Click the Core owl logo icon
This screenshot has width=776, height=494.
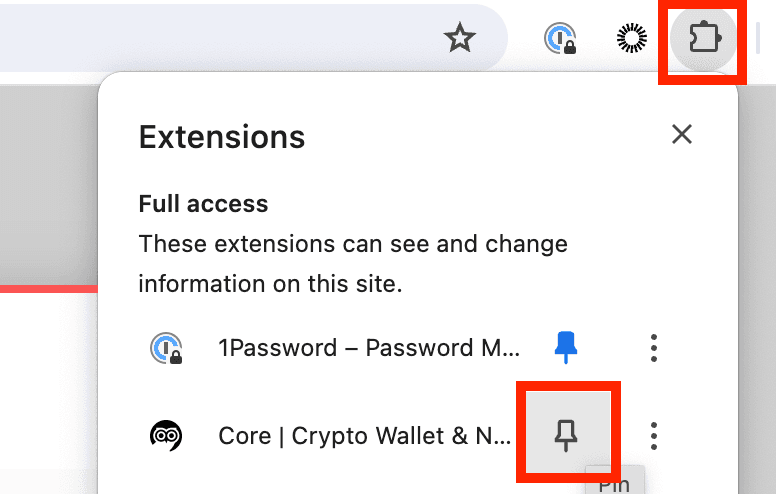coord(166,435)
